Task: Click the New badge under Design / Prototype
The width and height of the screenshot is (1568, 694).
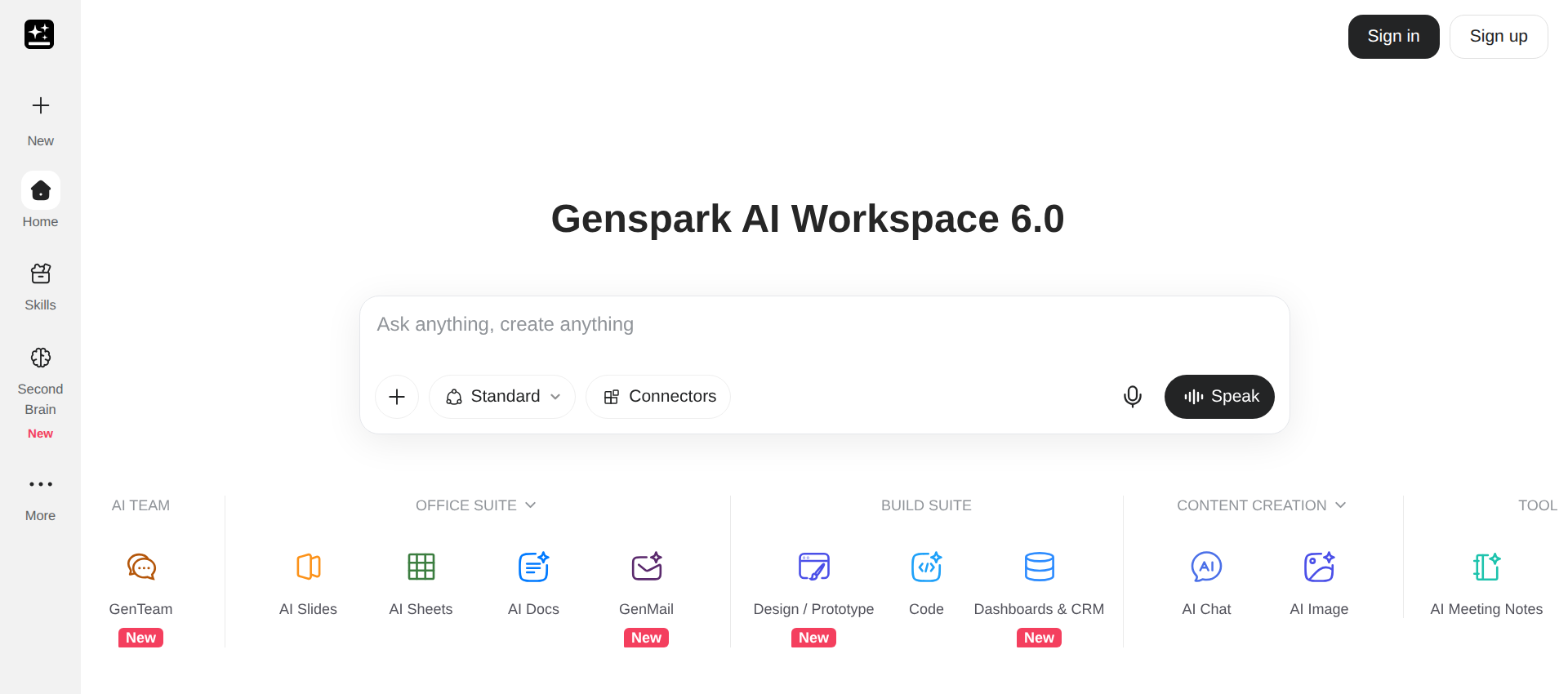Action: [813, 638]
